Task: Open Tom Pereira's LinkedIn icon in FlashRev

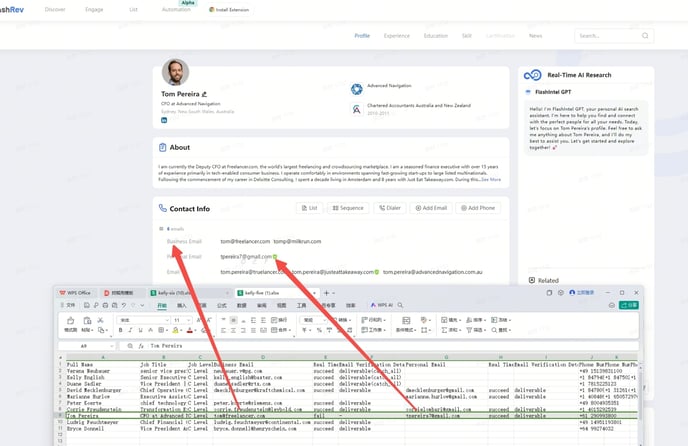Action: (x=164, y=120)
